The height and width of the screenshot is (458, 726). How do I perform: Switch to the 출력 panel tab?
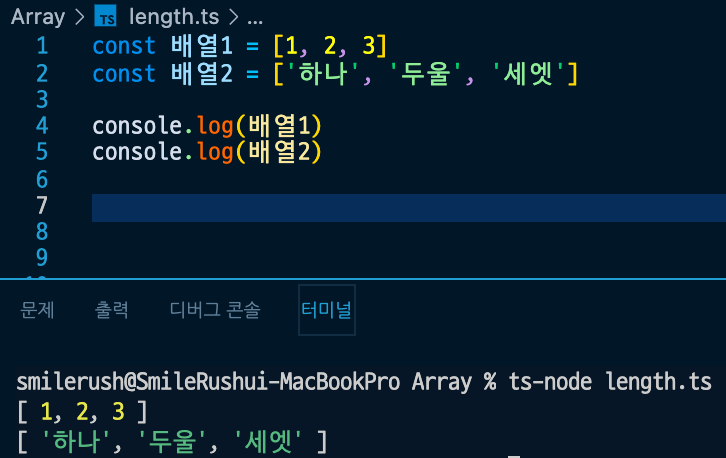tap(112, 310)
